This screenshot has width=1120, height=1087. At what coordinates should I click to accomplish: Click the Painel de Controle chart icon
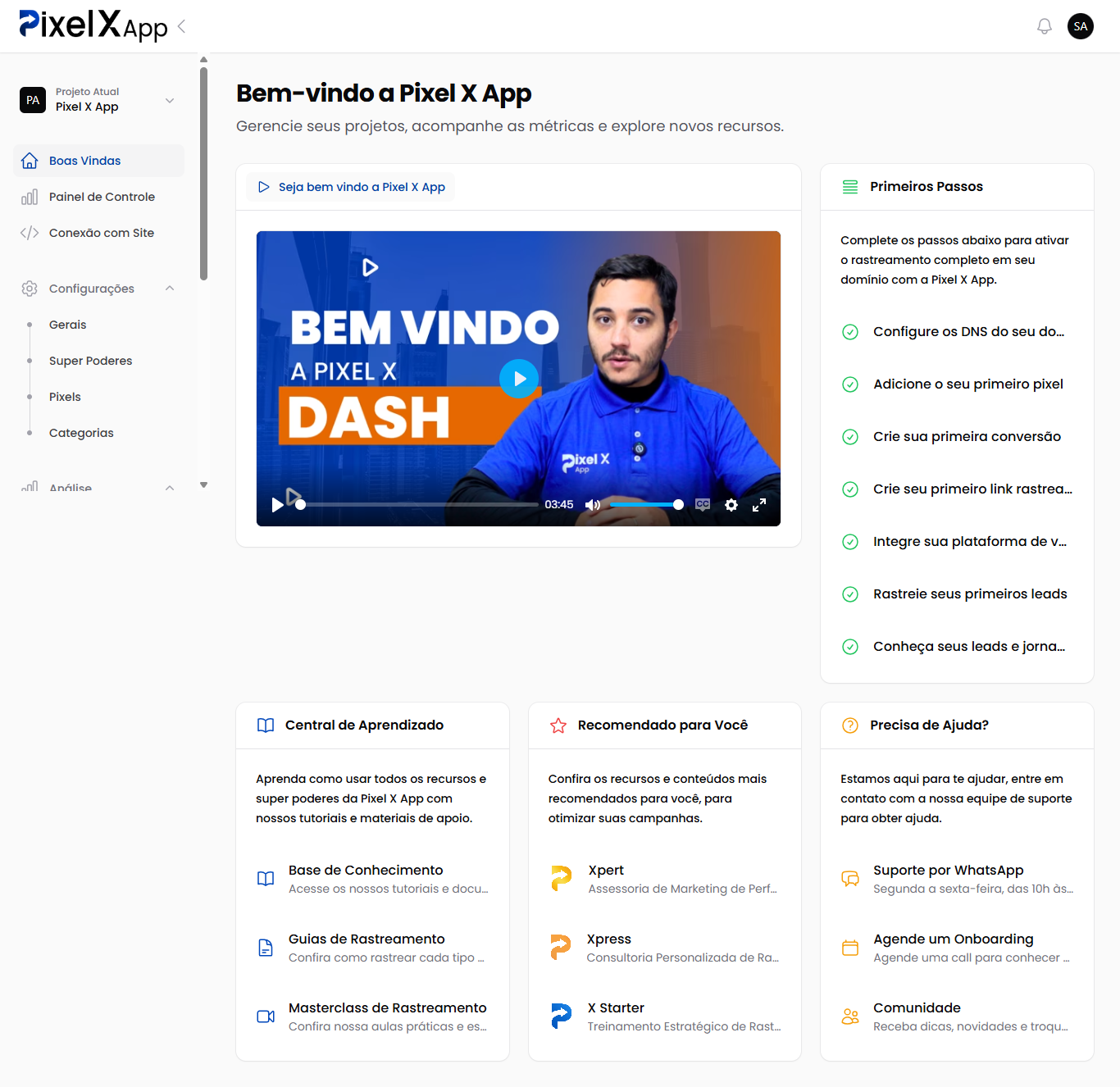point(30,197)
